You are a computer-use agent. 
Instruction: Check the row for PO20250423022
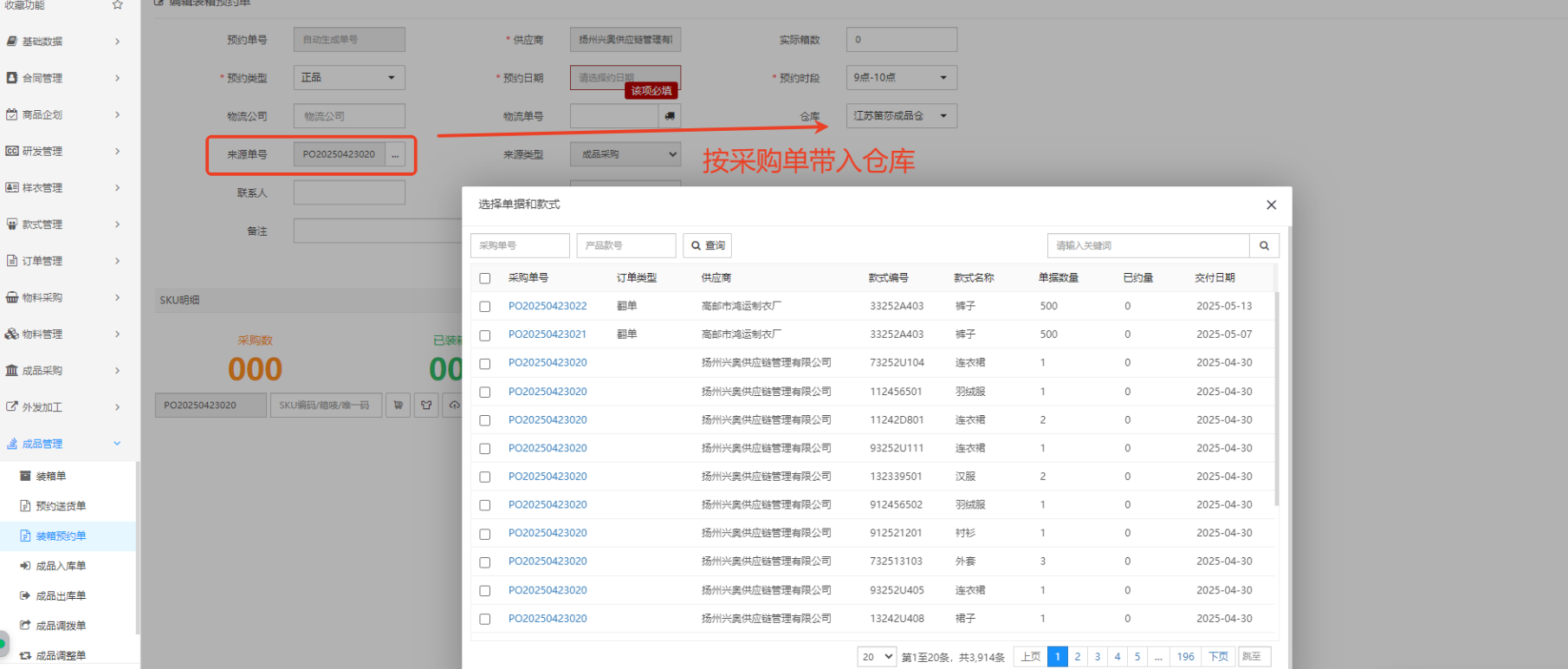[x=485, y=307]
